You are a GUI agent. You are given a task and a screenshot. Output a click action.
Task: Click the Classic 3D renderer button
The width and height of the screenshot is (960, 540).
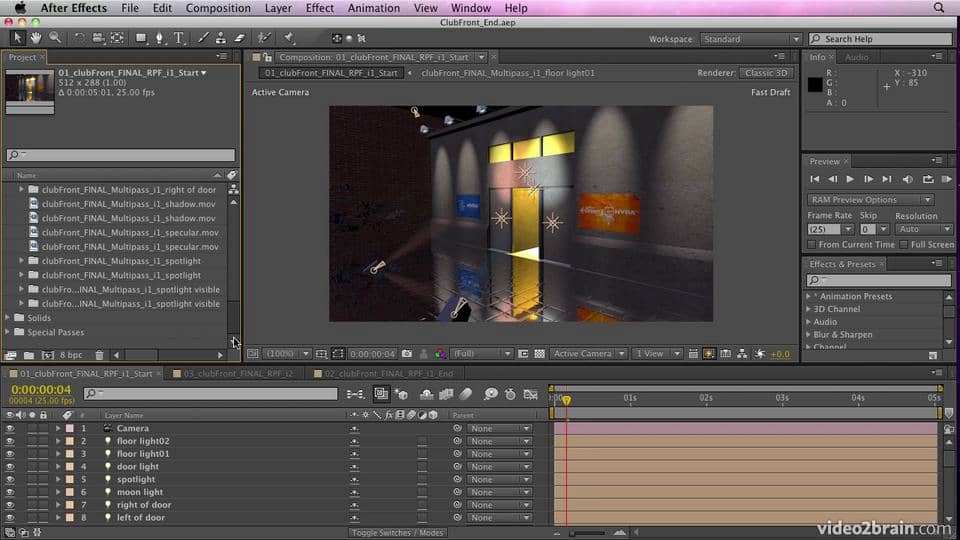766,73
